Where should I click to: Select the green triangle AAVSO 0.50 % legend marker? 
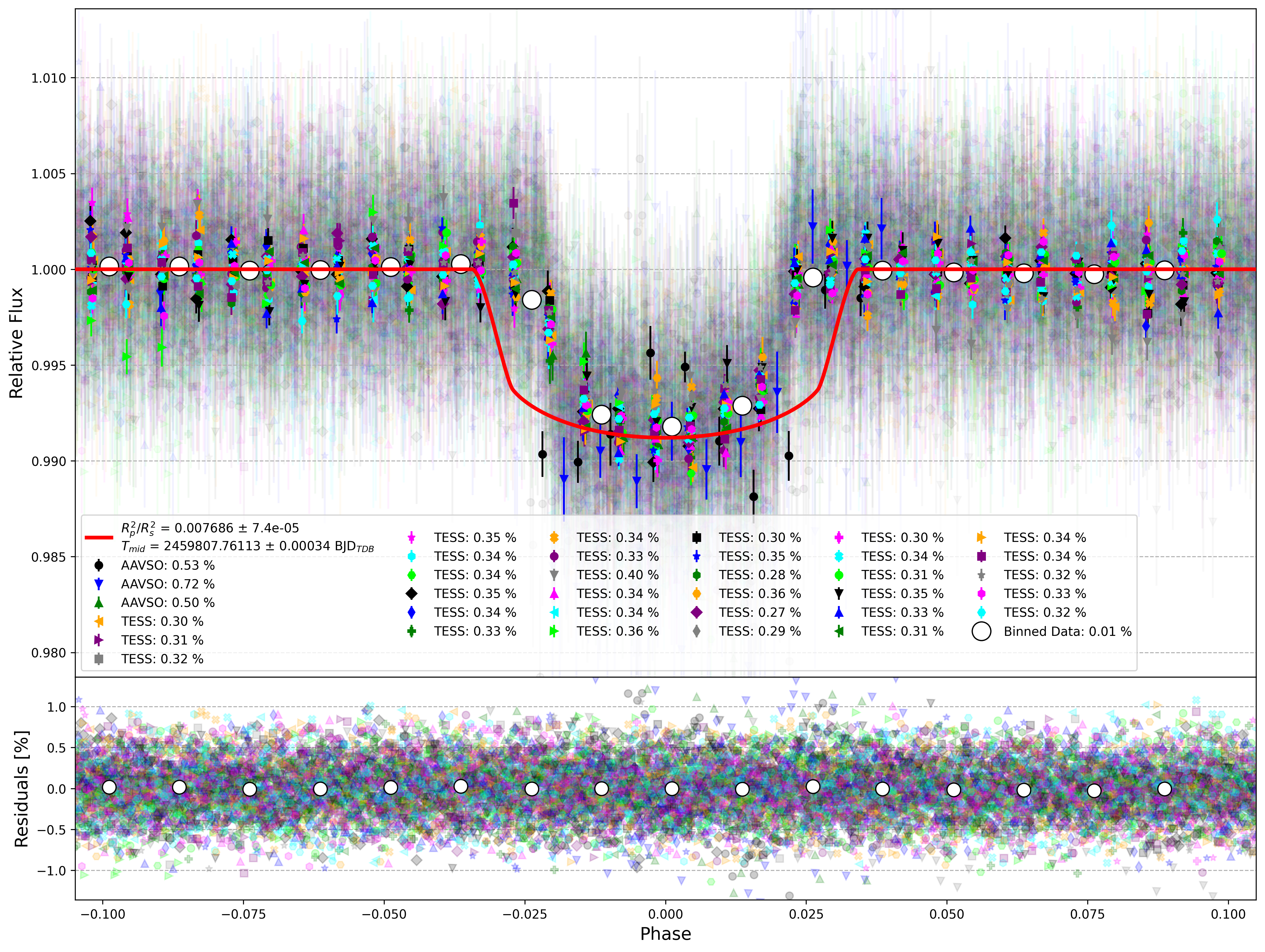pos(99,602)
